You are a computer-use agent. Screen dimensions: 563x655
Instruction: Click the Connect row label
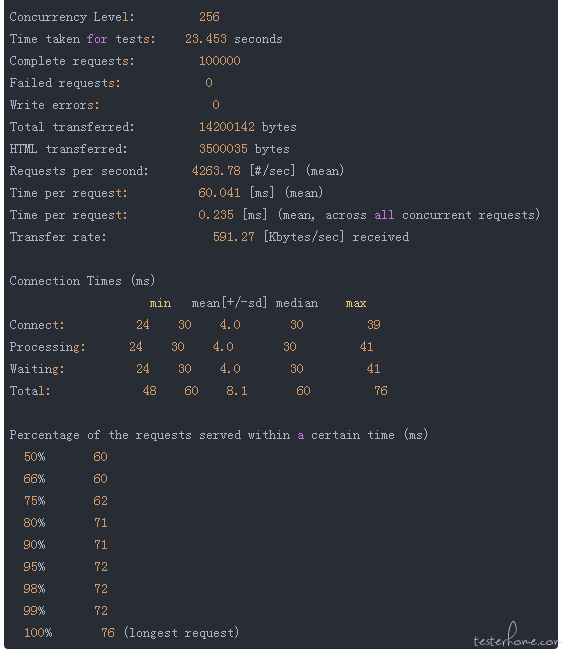pyautogui.click(x=37, y=325)
